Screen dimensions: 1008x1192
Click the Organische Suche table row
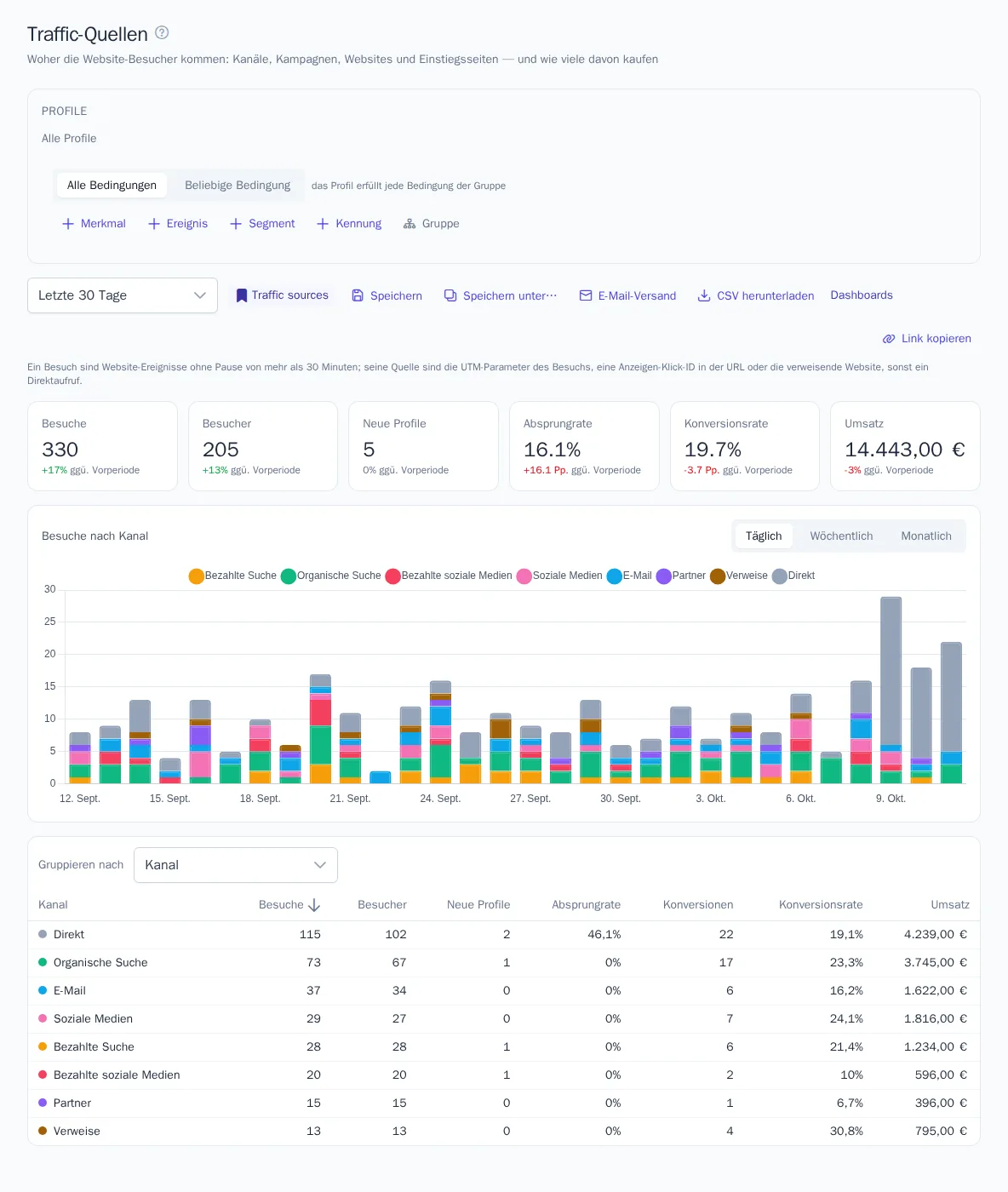pos(504,963)
